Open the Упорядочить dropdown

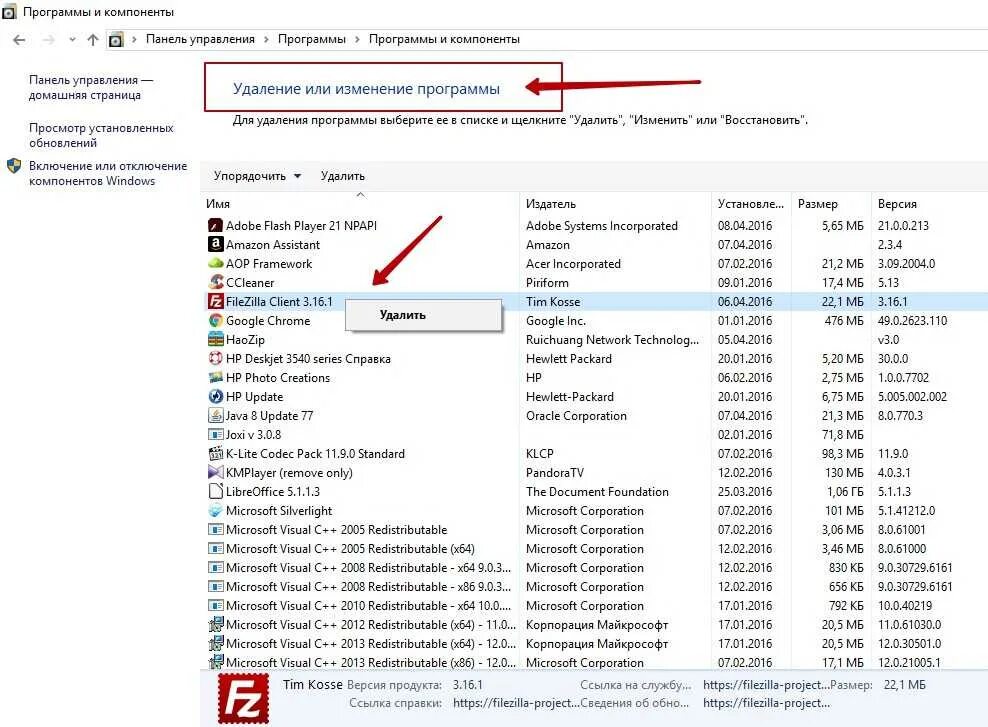[x=257, y=176]
